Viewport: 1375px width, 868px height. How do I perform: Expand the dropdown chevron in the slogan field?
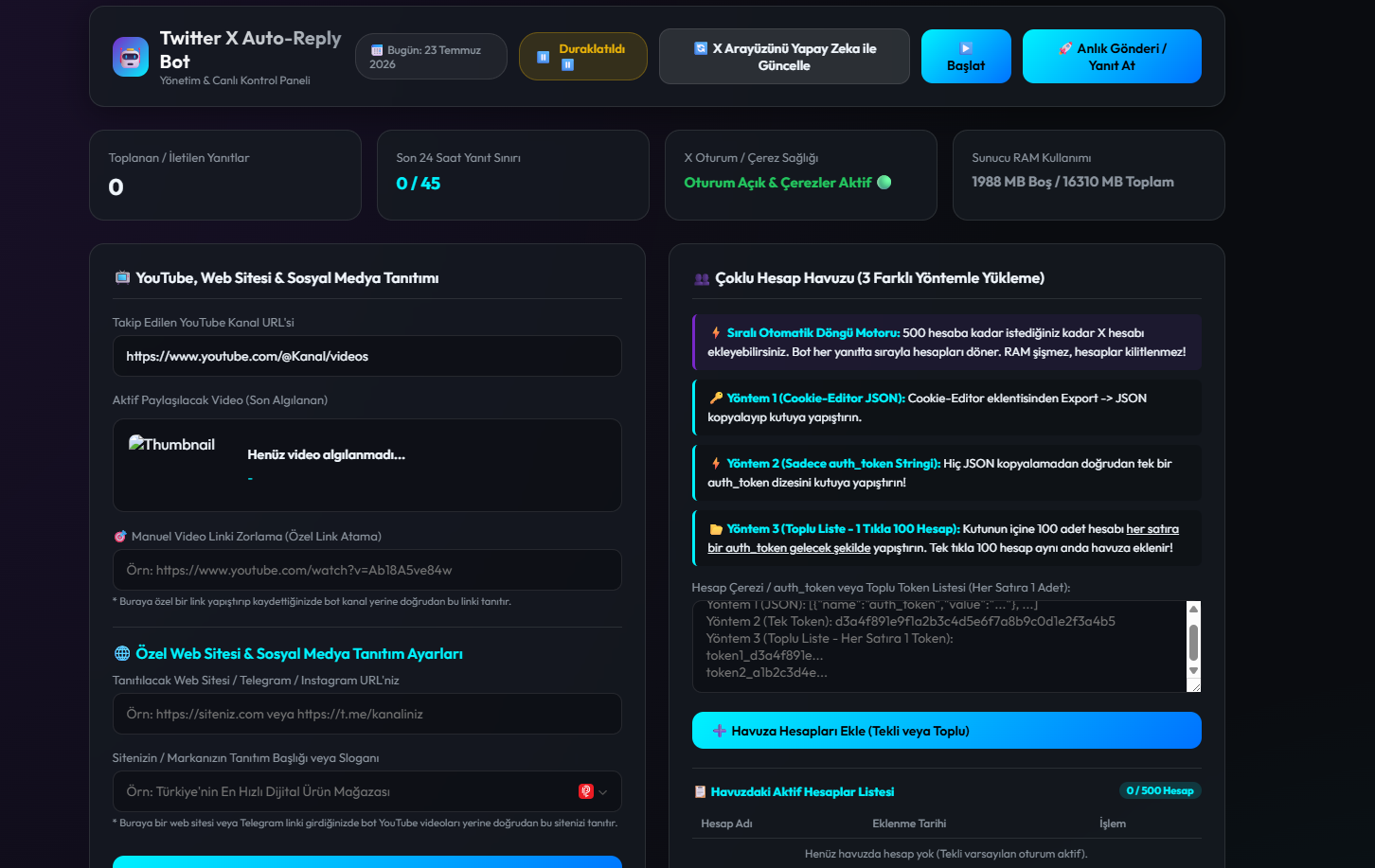603,791
